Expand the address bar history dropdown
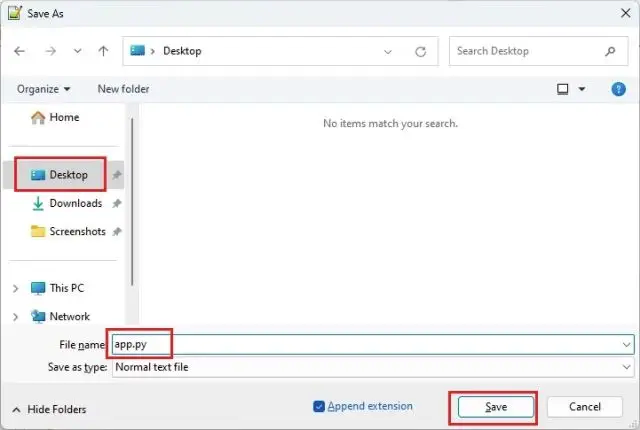 [388, 52]
